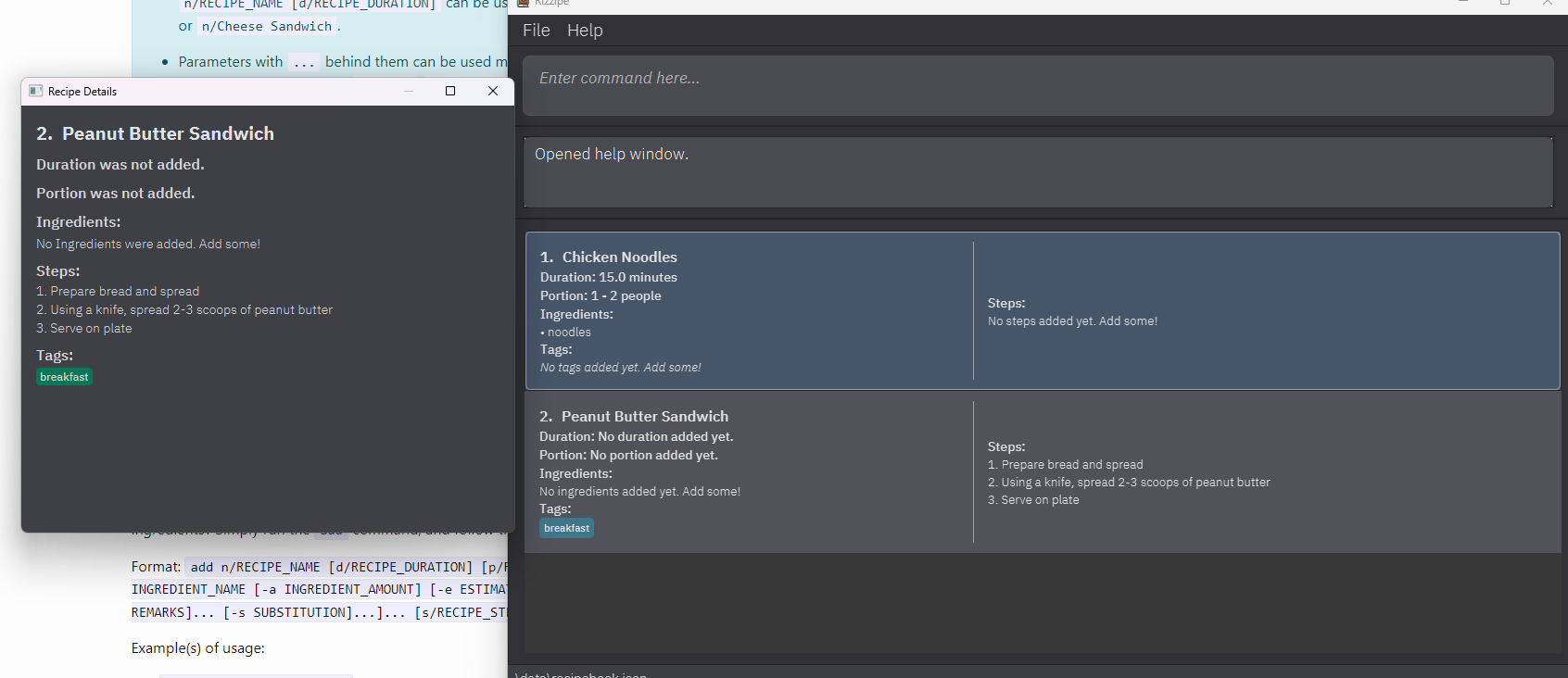1568x678 pixels.
Task: Click the 'noodles' ingredient bullet
Action: click(x=566, y=333)
